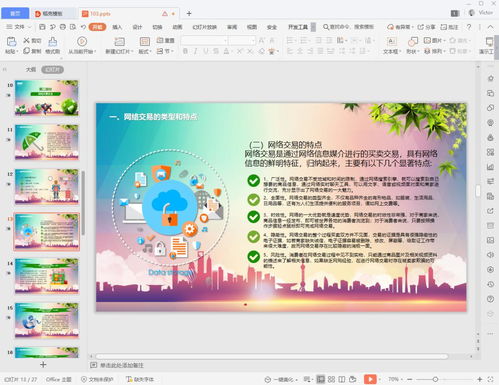Click the File menu button
Image resolution: width=499 pixels, height=385 pixels.
[x=19, y=27]
